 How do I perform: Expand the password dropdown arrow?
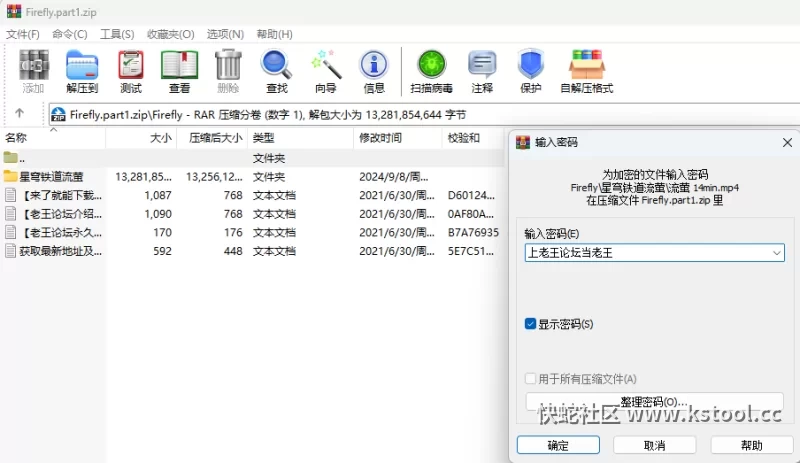click(776, 253)
